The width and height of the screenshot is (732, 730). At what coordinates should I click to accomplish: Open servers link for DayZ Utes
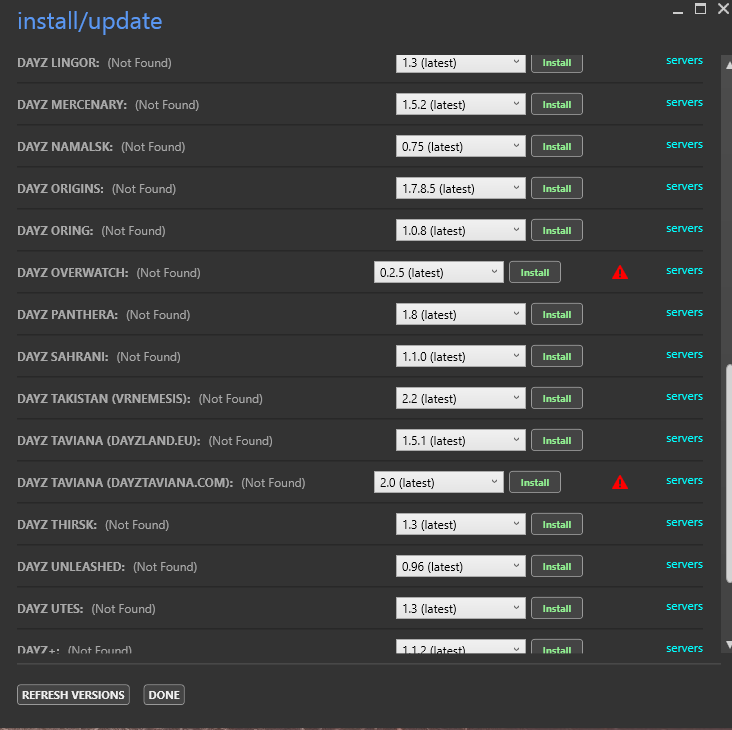coord(684,606)
